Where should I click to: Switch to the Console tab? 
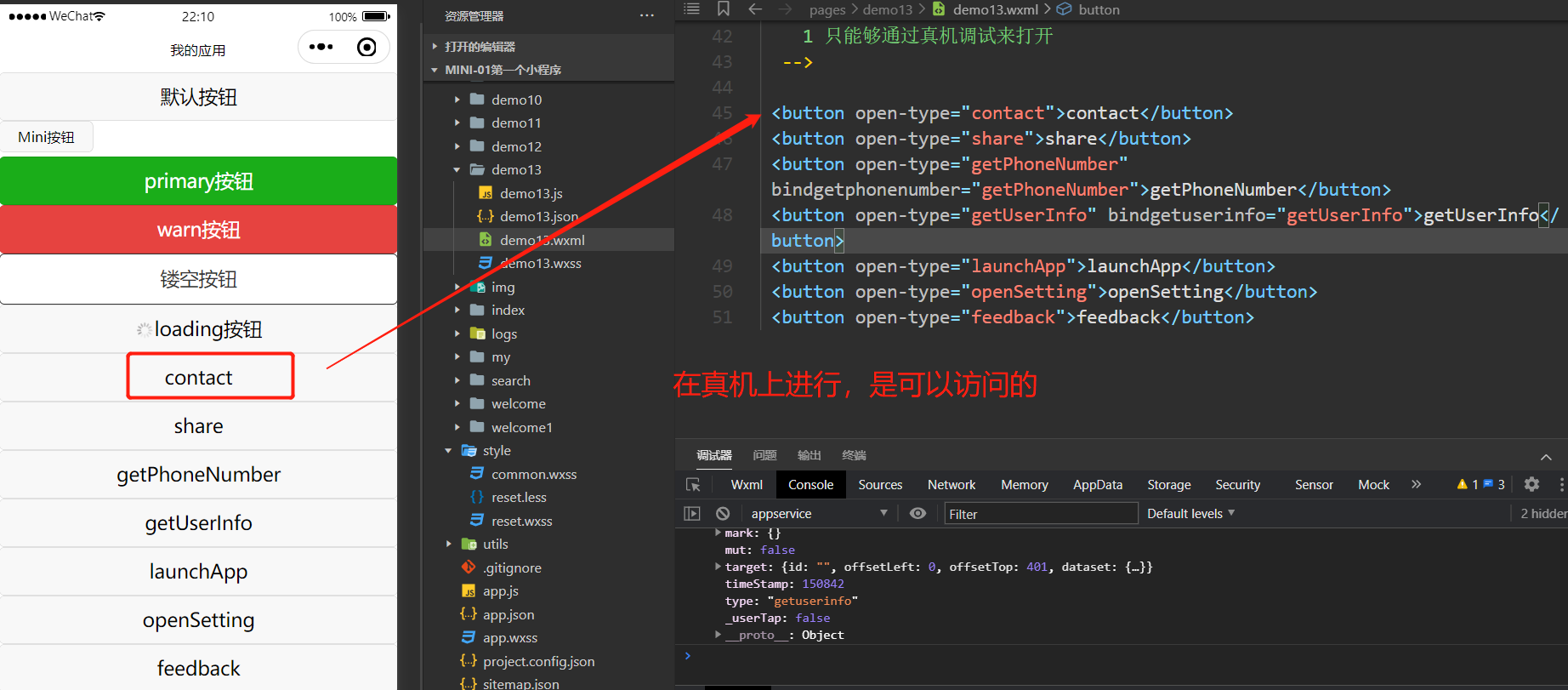coord(810,484)
